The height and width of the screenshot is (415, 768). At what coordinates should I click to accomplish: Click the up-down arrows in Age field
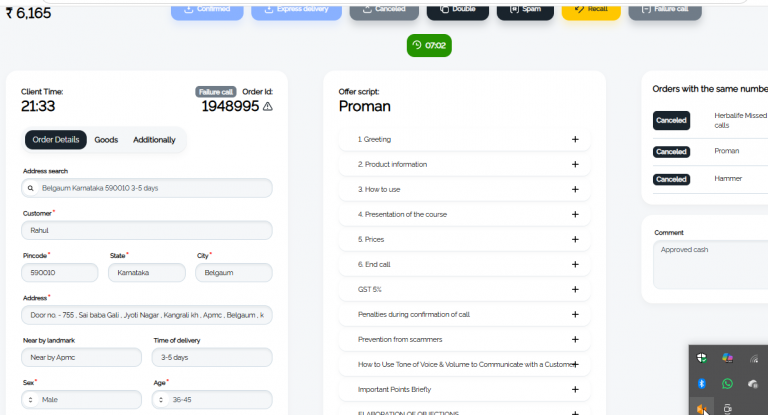[161, 400]
